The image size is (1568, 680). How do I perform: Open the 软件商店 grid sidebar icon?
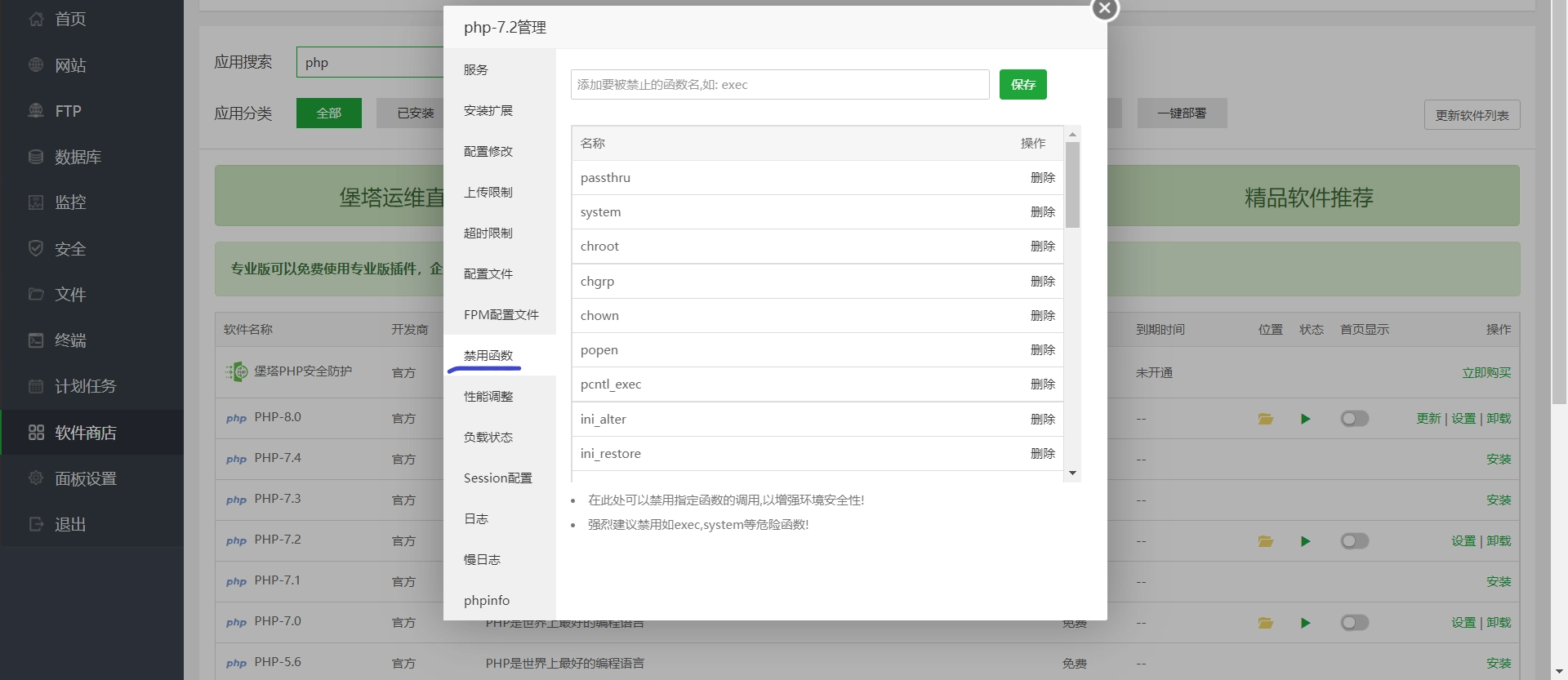pos(36,432)
